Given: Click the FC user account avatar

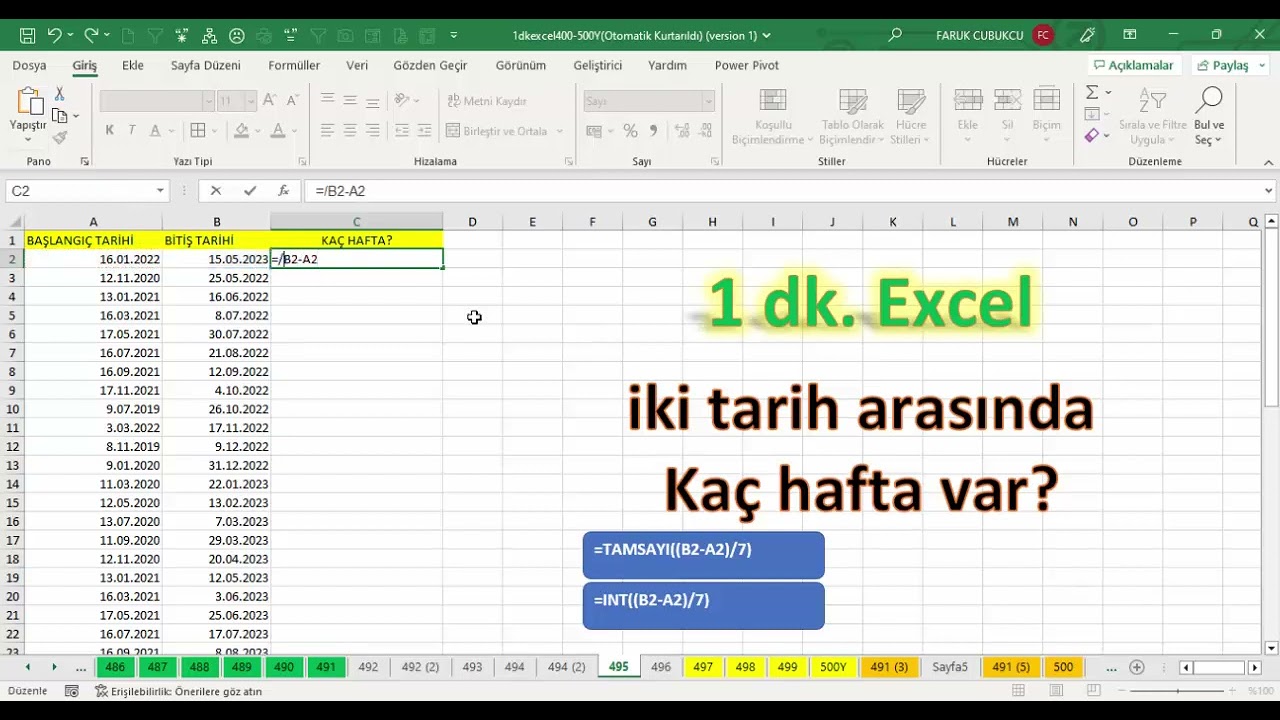Looking at the screenshot, I should (1043, 35).
